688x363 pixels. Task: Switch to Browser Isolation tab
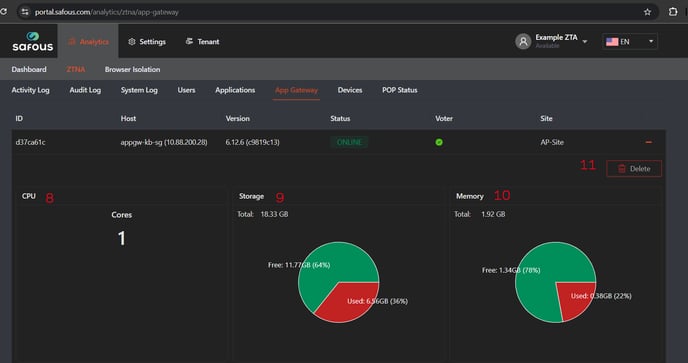tap(132, 69)
